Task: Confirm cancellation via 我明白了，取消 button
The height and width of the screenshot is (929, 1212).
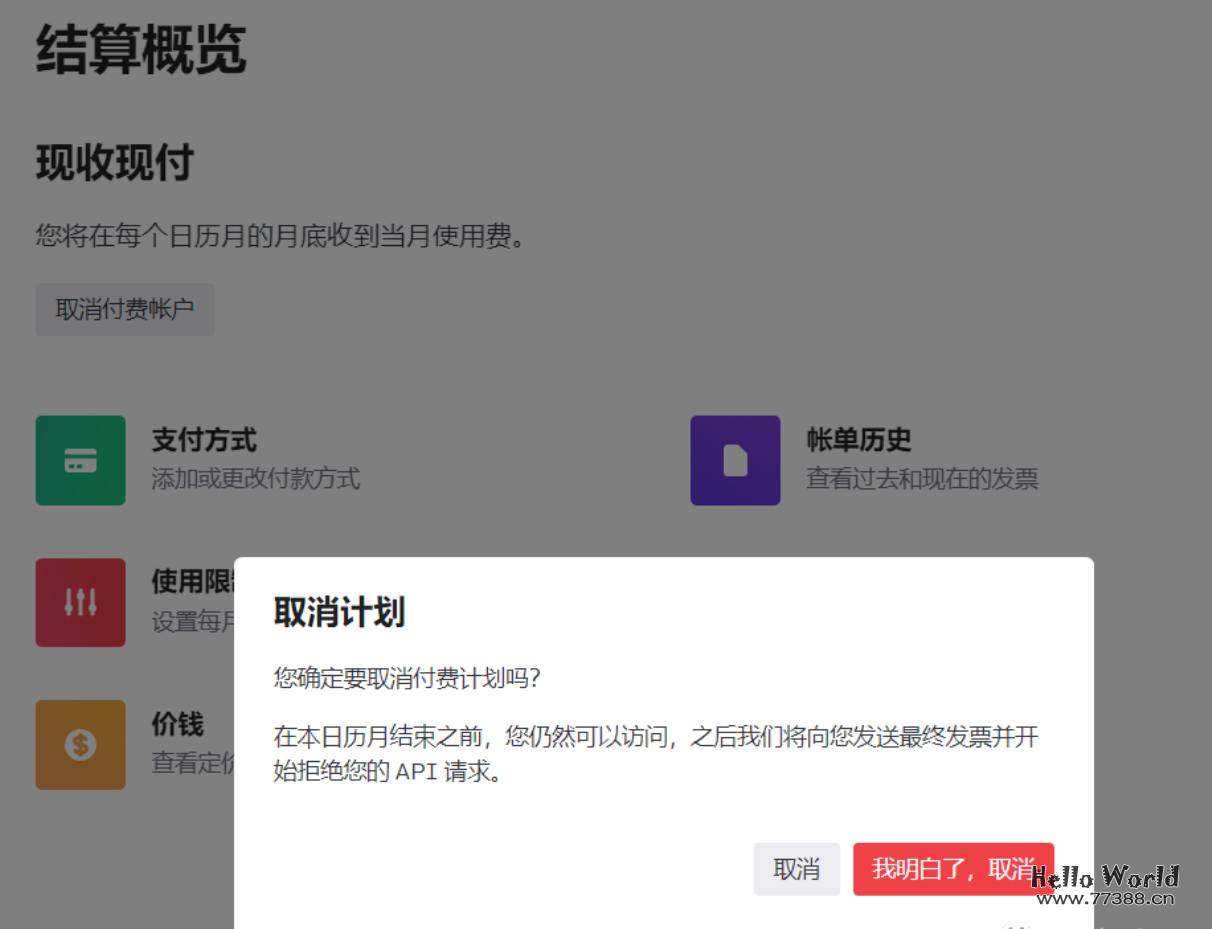Action: 954,868
